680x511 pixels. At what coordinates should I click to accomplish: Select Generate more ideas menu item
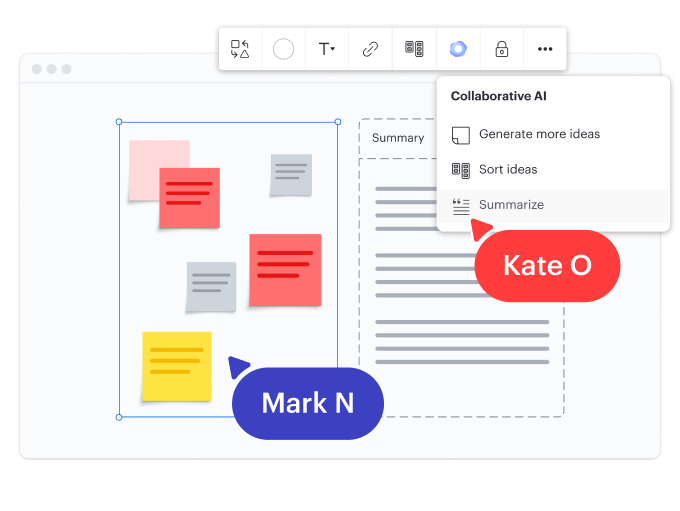click(539, 134)
